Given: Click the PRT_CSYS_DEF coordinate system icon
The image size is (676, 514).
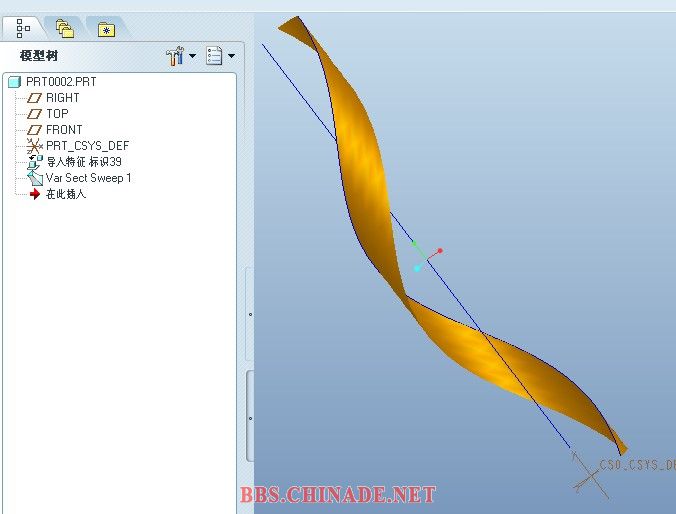Looking at the screenshot, I should pos(34,146).
